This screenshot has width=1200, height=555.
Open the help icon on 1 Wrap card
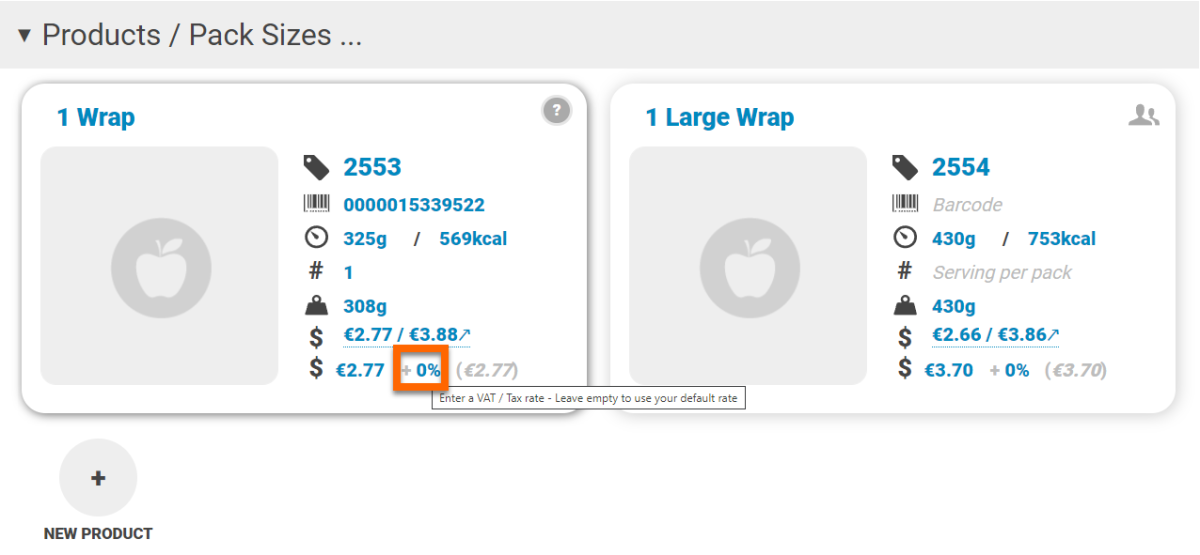point(557,110)
